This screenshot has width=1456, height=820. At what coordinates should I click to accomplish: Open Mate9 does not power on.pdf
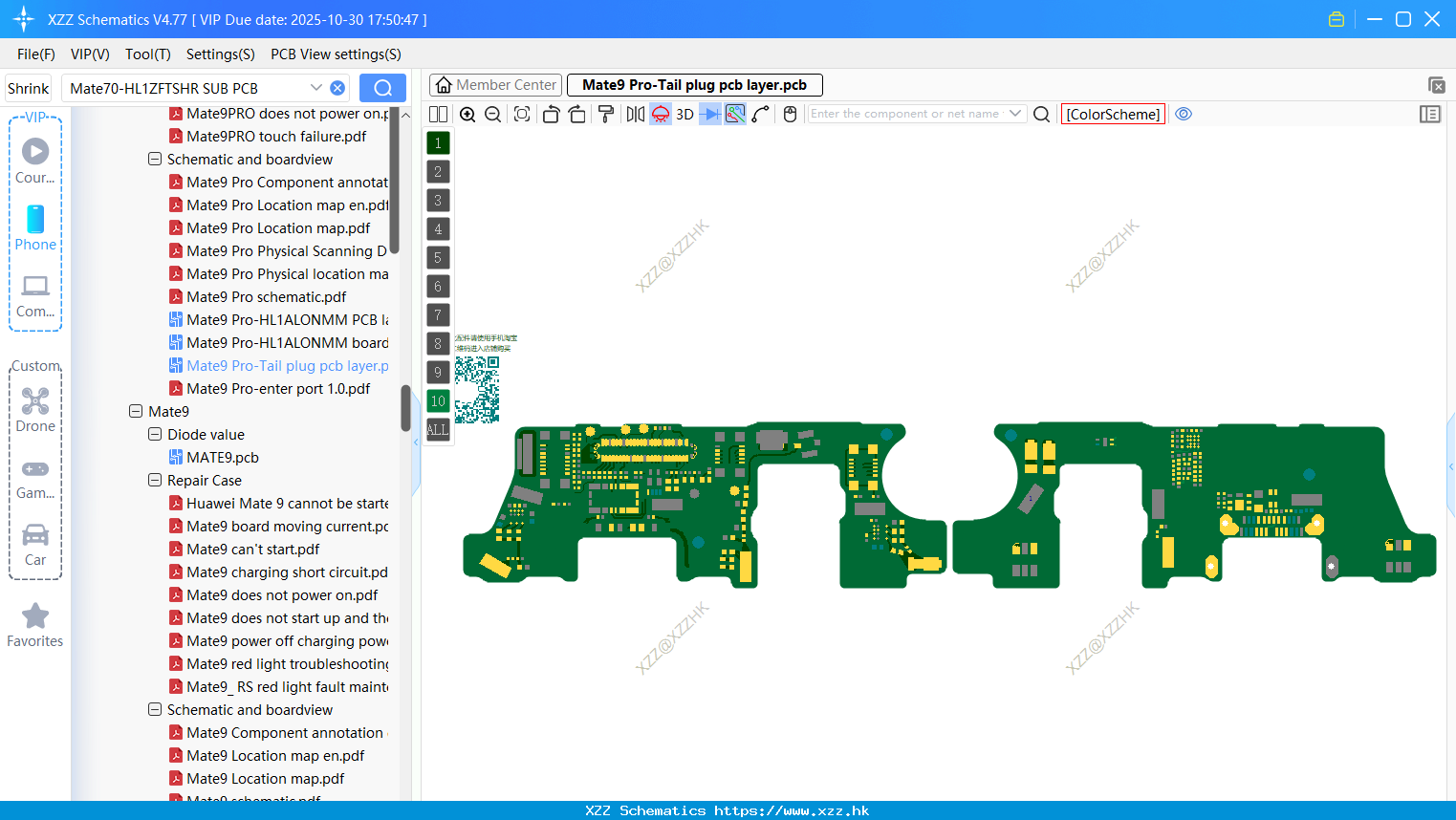282,595
